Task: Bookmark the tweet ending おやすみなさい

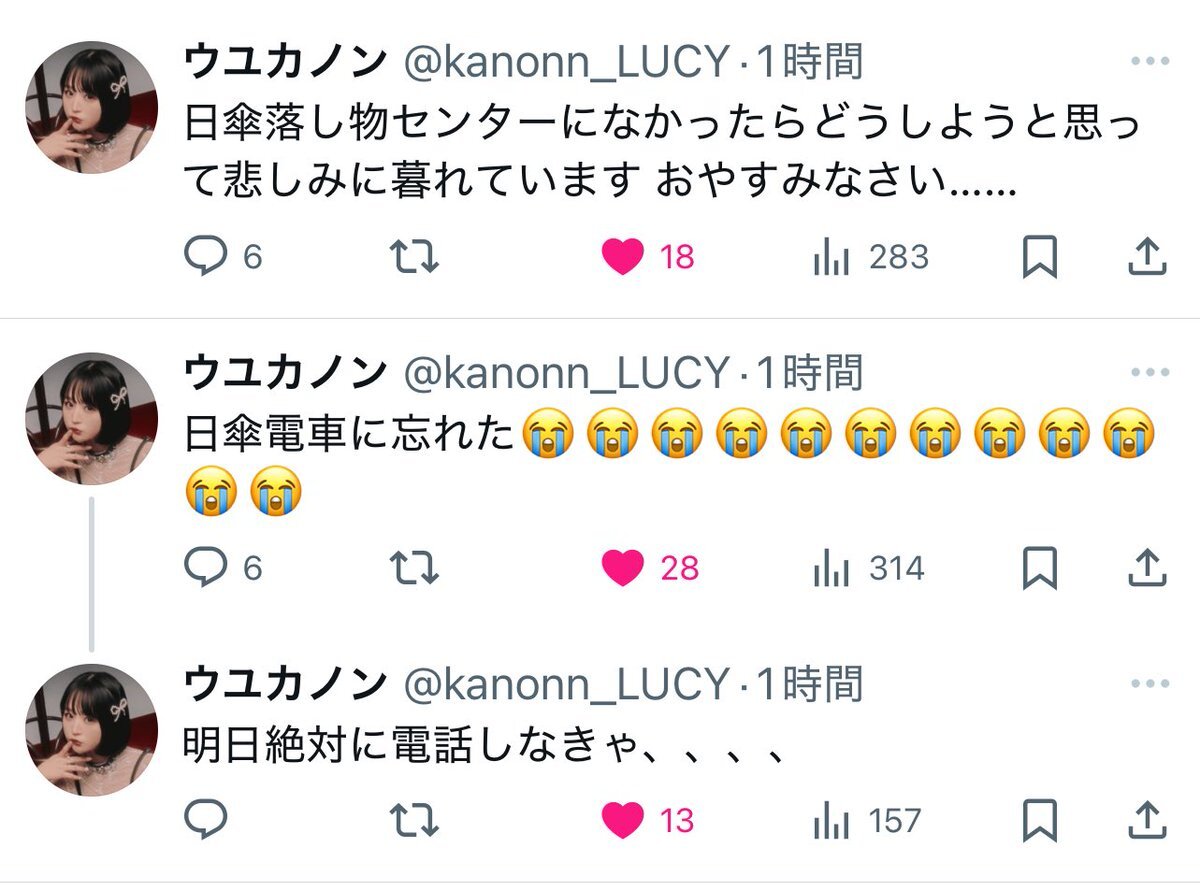Action: [1040, 258]
